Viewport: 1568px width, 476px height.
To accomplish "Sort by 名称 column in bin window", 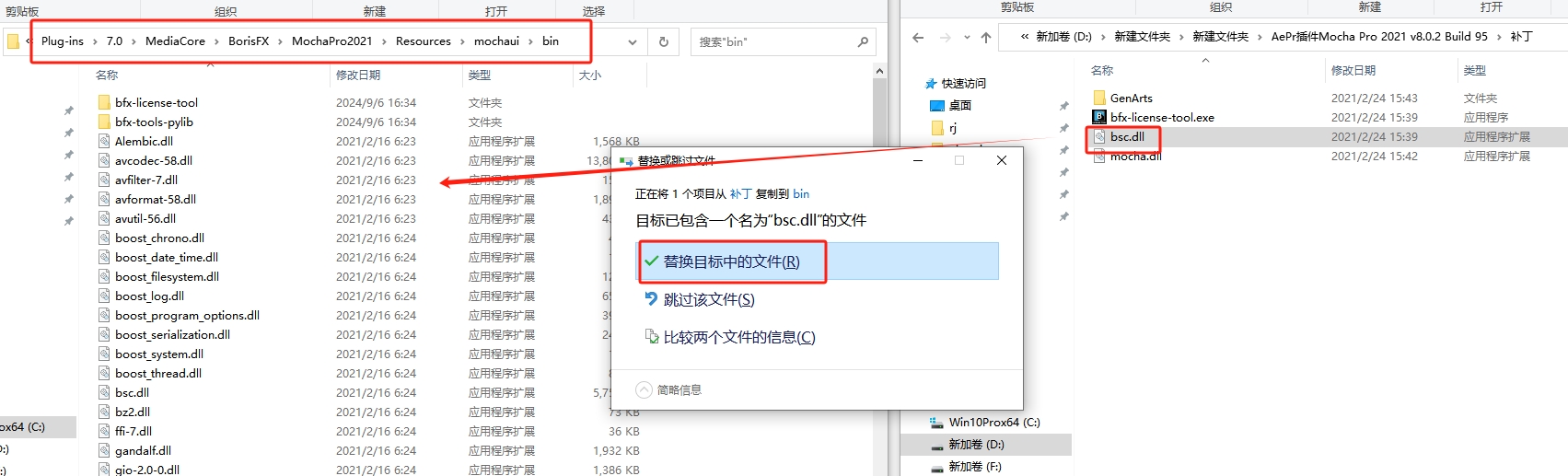I will pos(107,75).
